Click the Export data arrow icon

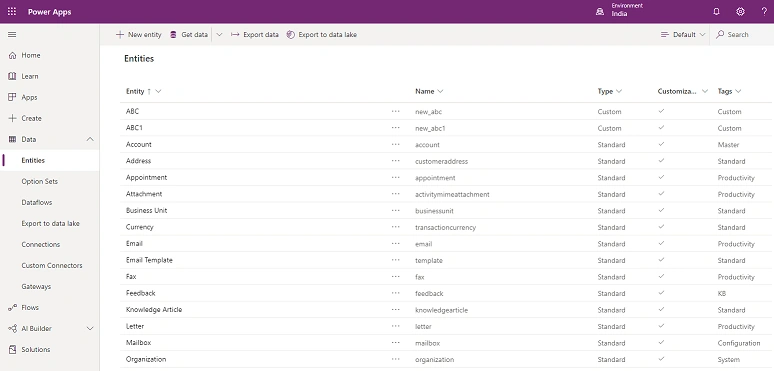[235, 35]
